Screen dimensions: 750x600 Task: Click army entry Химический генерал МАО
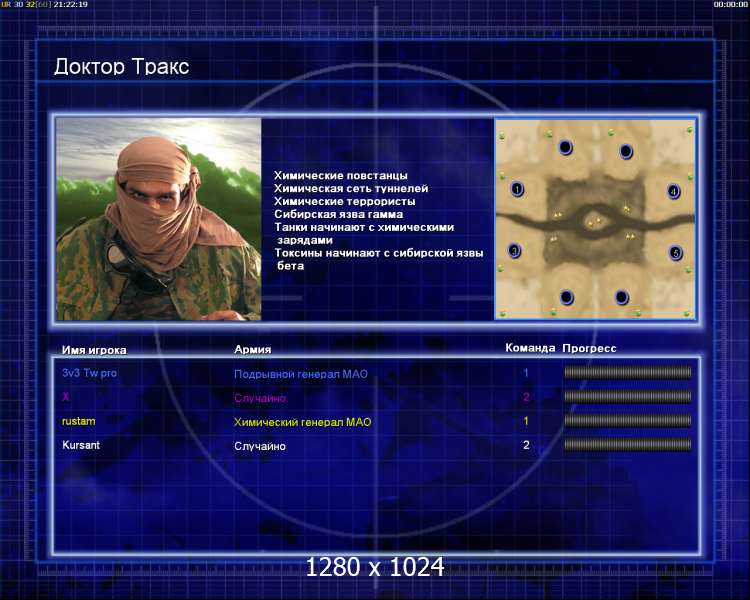(302, 422)
